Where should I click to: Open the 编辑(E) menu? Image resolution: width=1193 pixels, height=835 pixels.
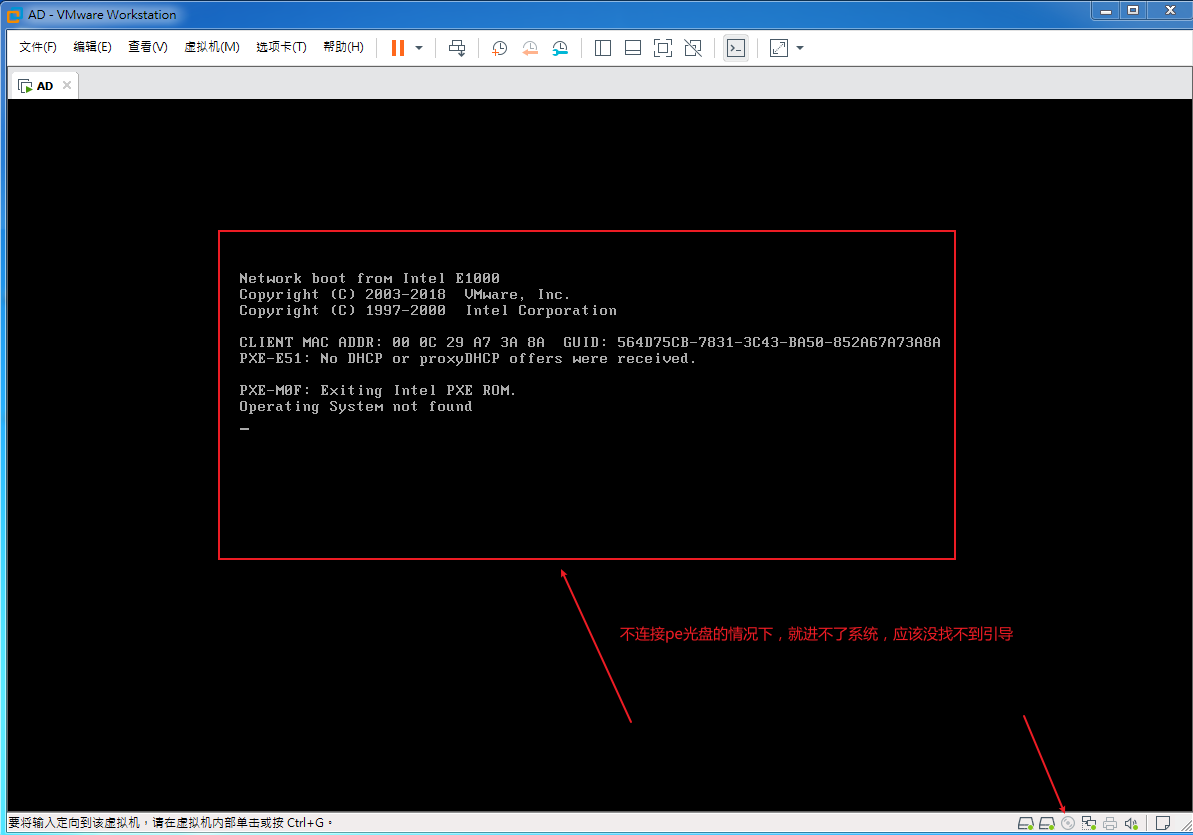[x=92, y=47]
